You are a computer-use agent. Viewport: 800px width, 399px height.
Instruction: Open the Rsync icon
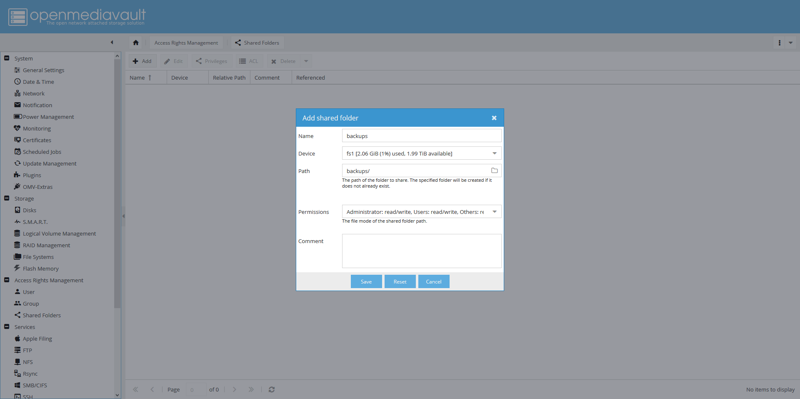point(17,373)
